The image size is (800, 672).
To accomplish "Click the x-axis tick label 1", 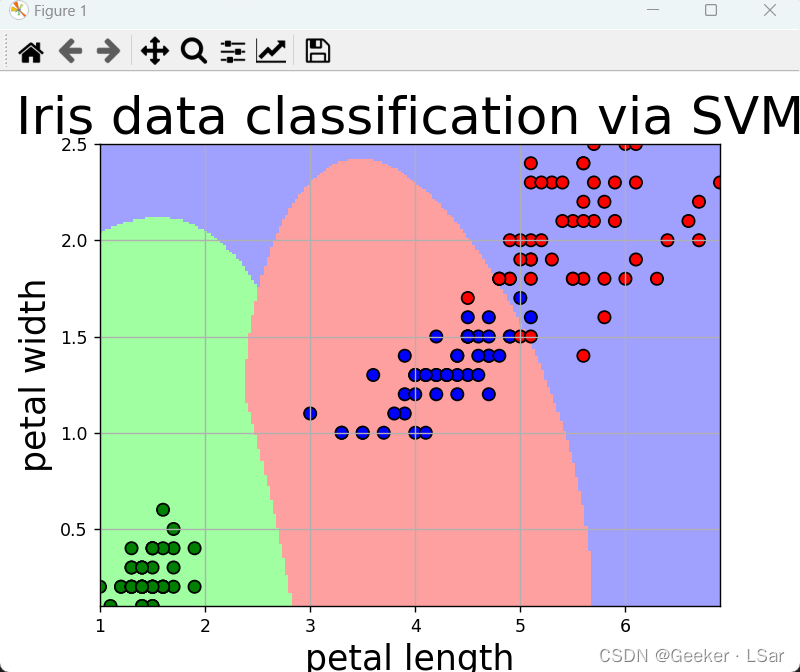I will (100, 626).
